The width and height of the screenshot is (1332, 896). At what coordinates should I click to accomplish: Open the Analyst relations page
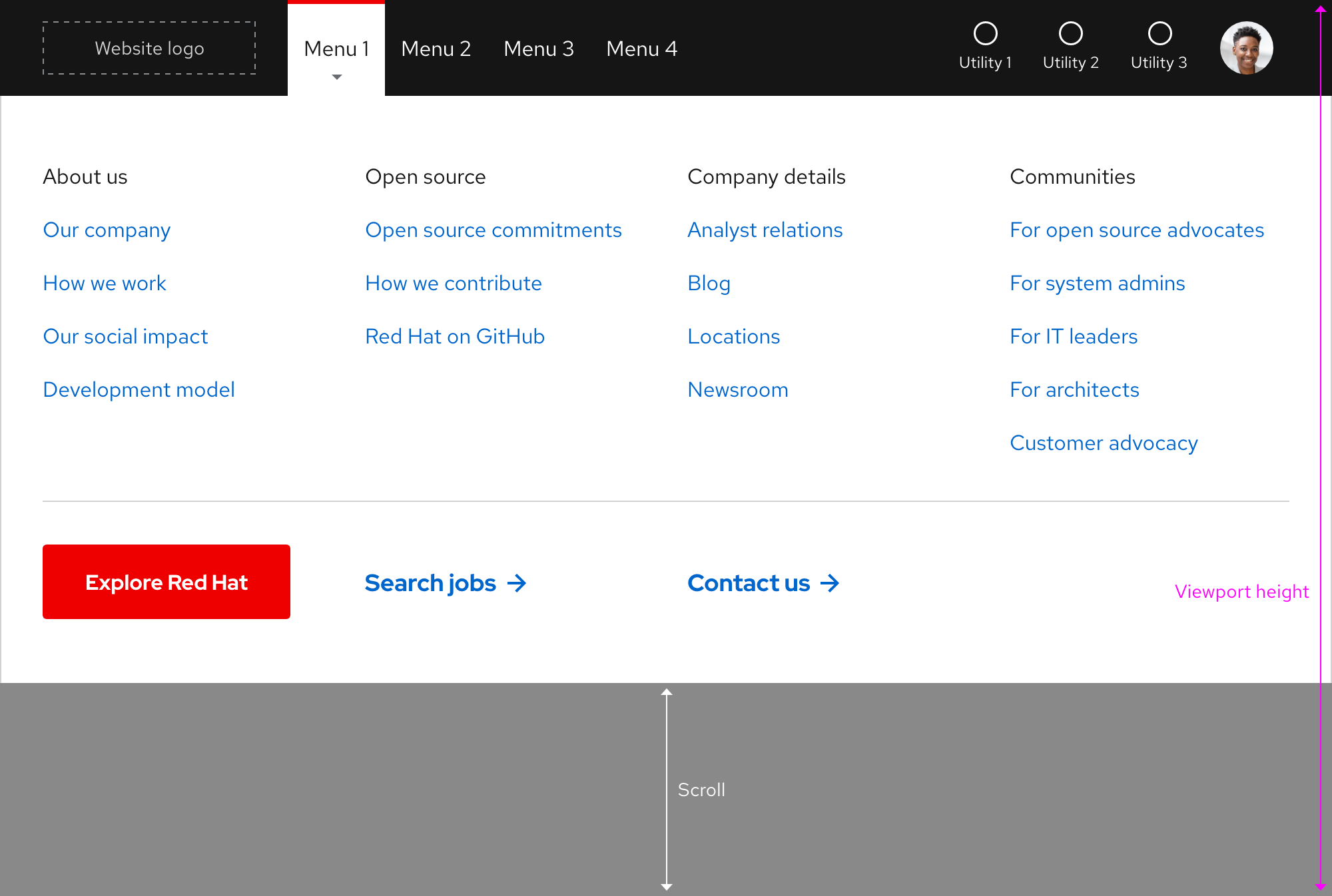(765, 230)
